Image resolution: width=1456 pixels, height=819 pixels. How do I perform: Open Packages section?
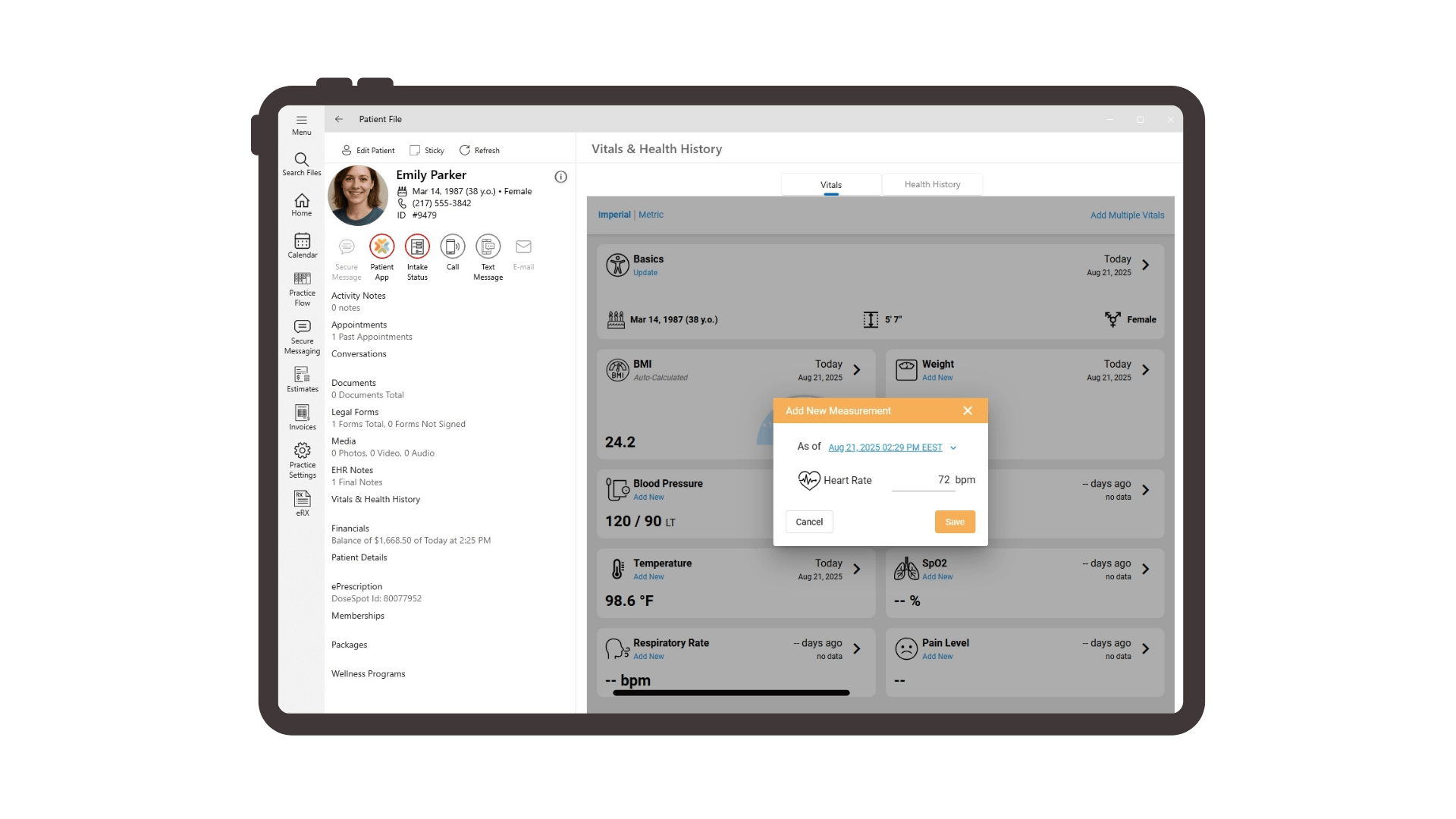click(x=349, y=645)
